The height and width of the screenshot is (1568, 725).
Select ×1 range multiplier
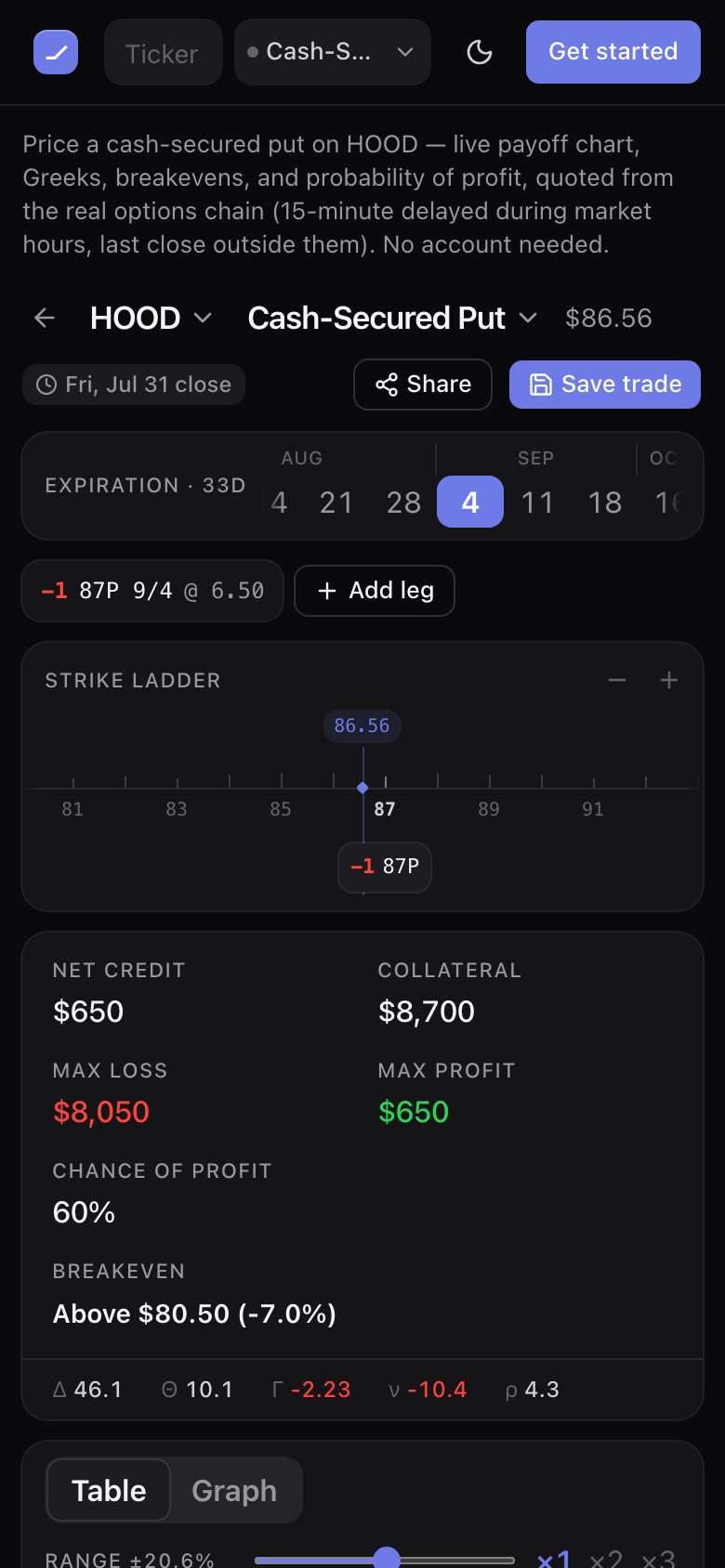pyautogui.click(x=554, y=1559)
